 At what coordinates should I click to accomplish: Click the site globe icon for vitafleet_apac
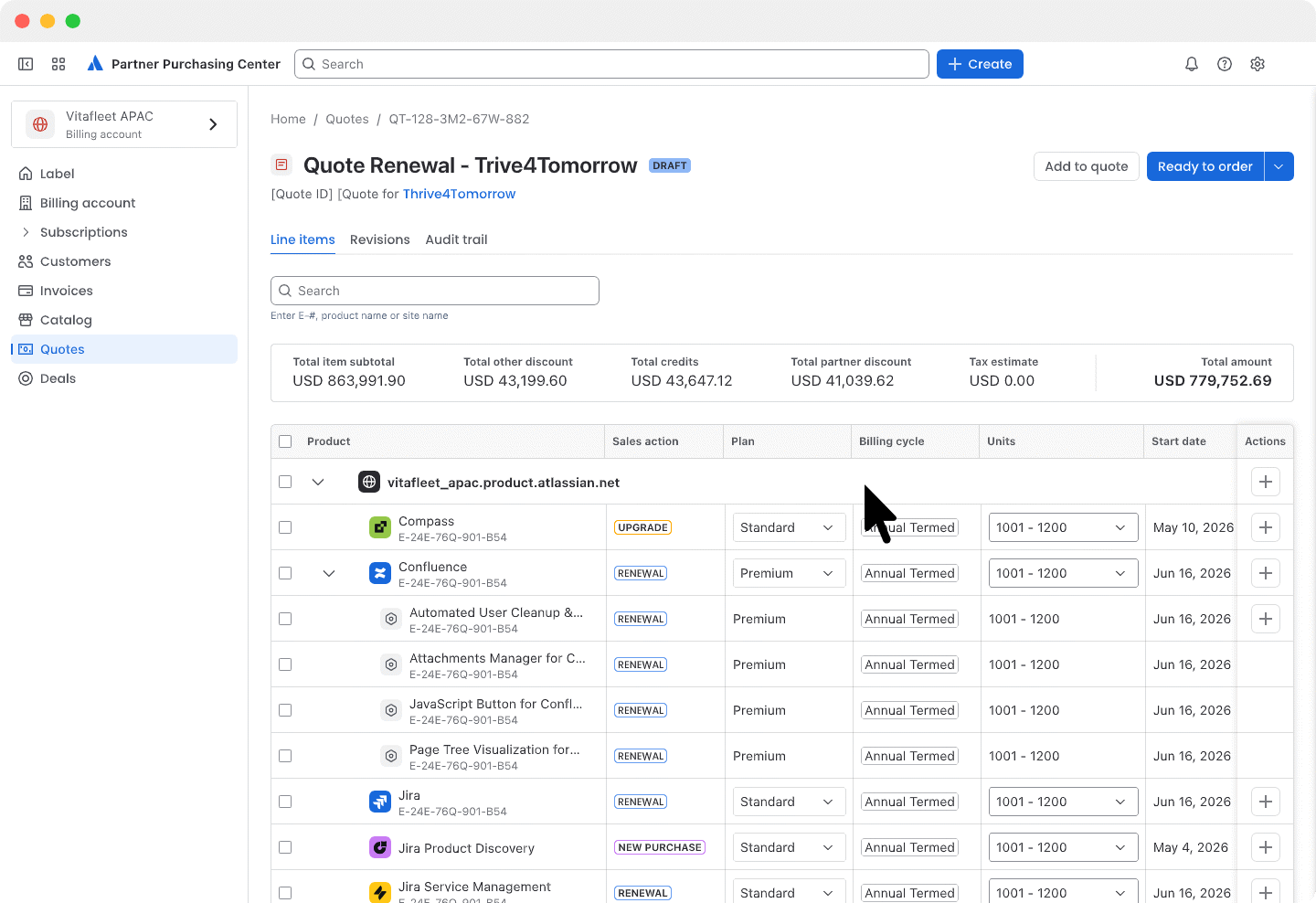coord(369,482)
